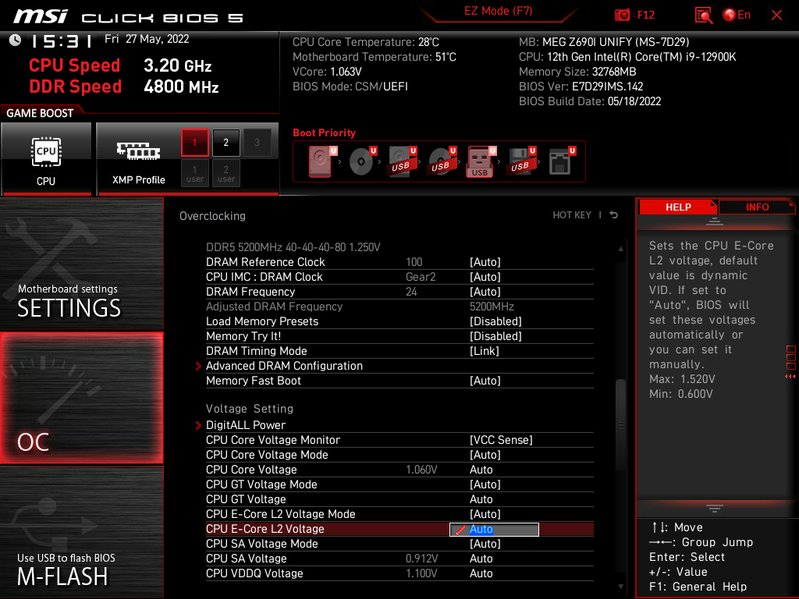This screenshot has height=599, width=799.
Task: Open the SETTINGS motherboard settings panel
Action: pyautogui.click(x=82, y=264)
